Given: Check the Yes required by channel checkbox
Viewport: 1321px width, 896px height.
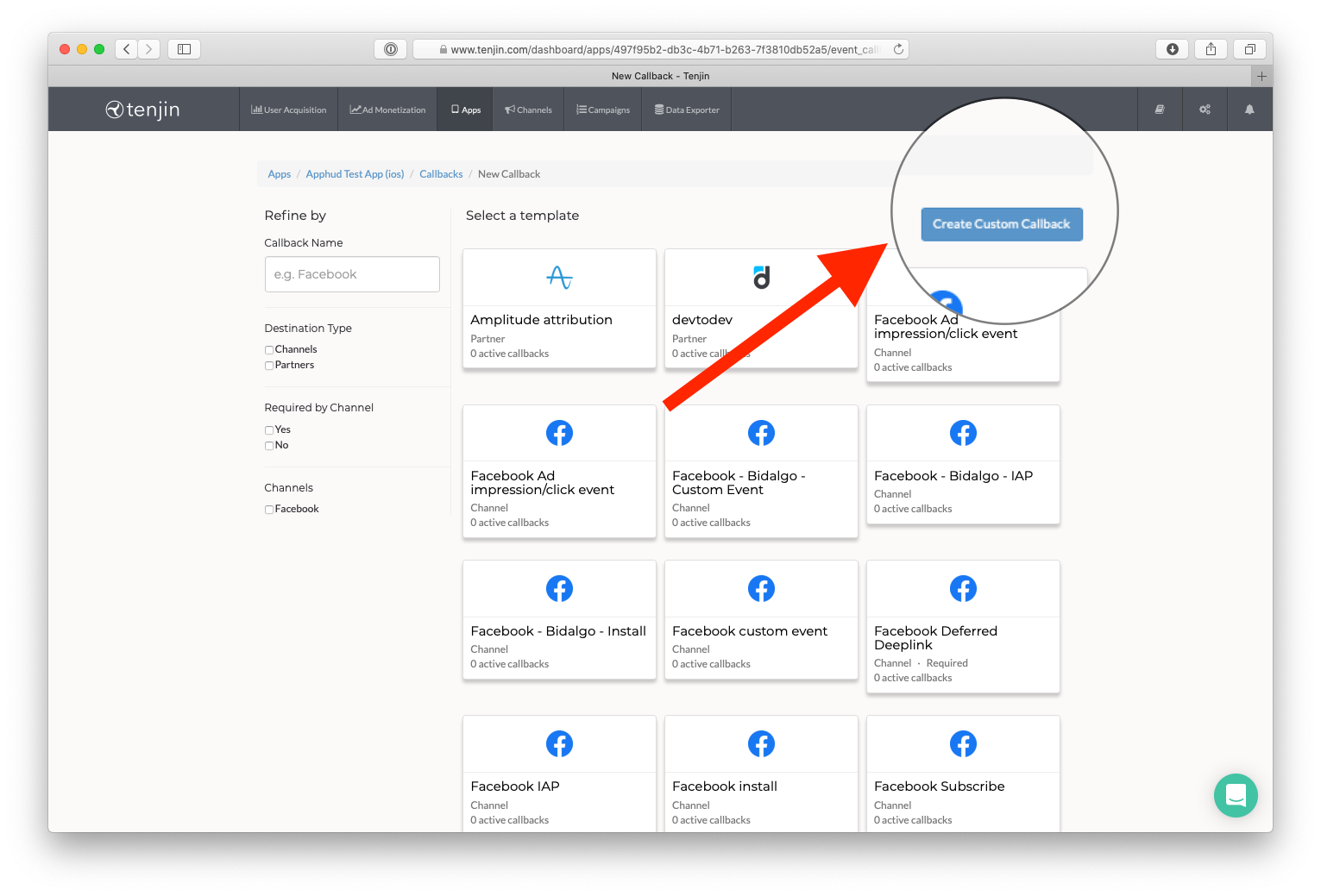Looking at the screenshot, I should click(x=269, y=430).
